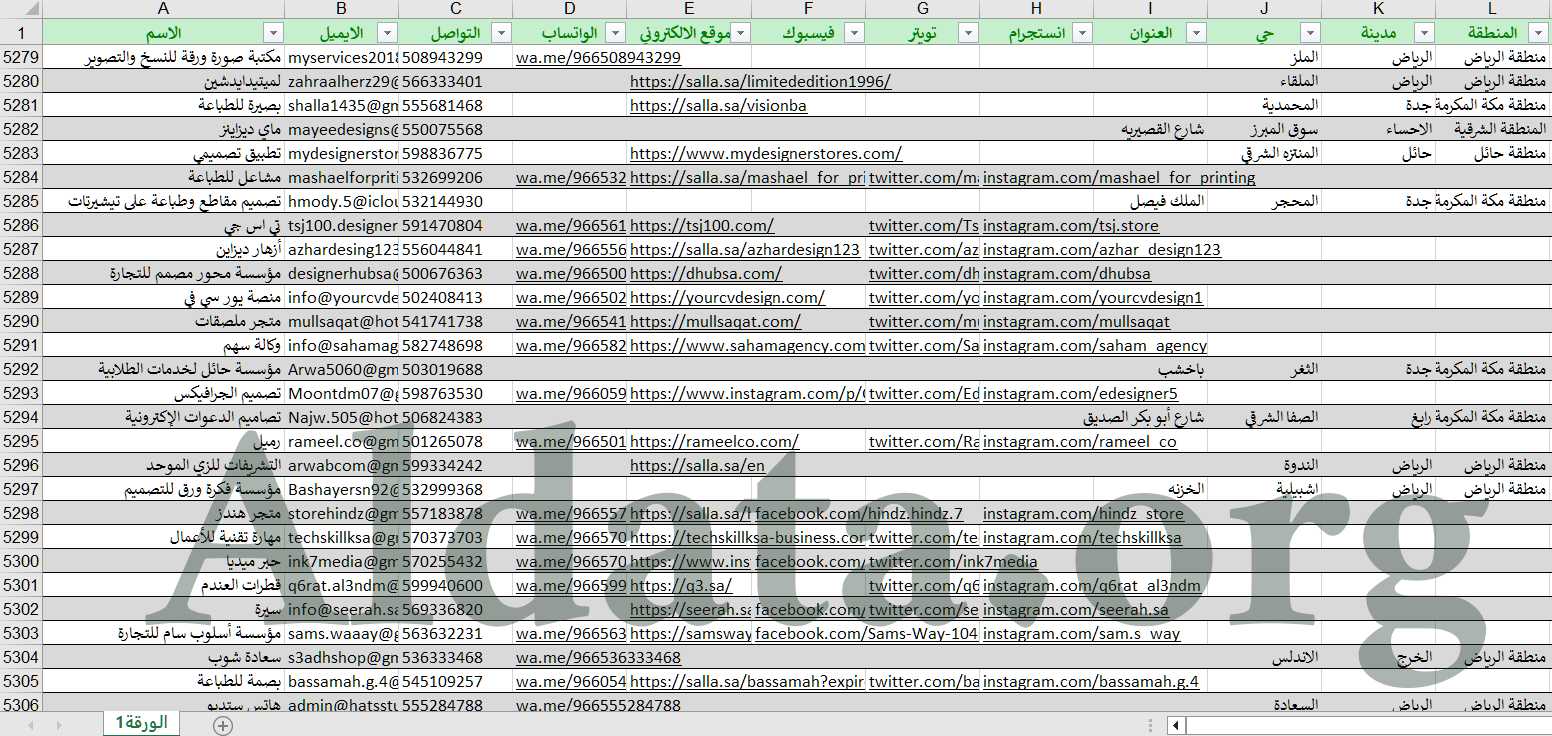Viewport: 1552px width, 736px height.
Task: Open the filter dropdown for المنطقة column
Action: (1538, 33)
